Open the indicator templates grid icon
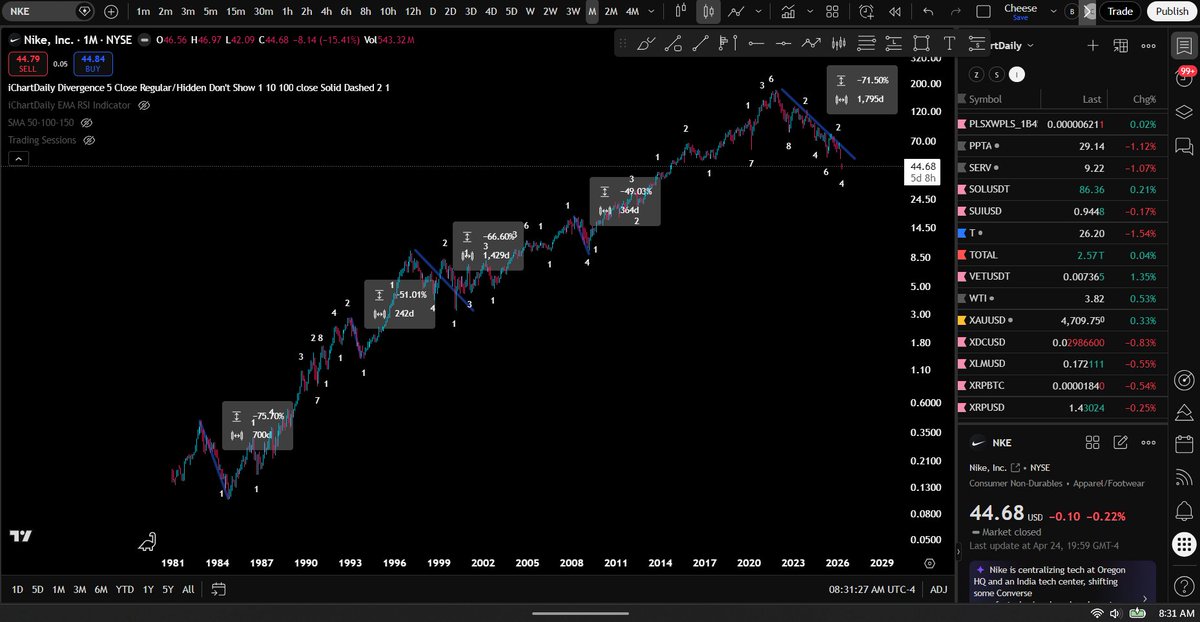 pos(831,11)
